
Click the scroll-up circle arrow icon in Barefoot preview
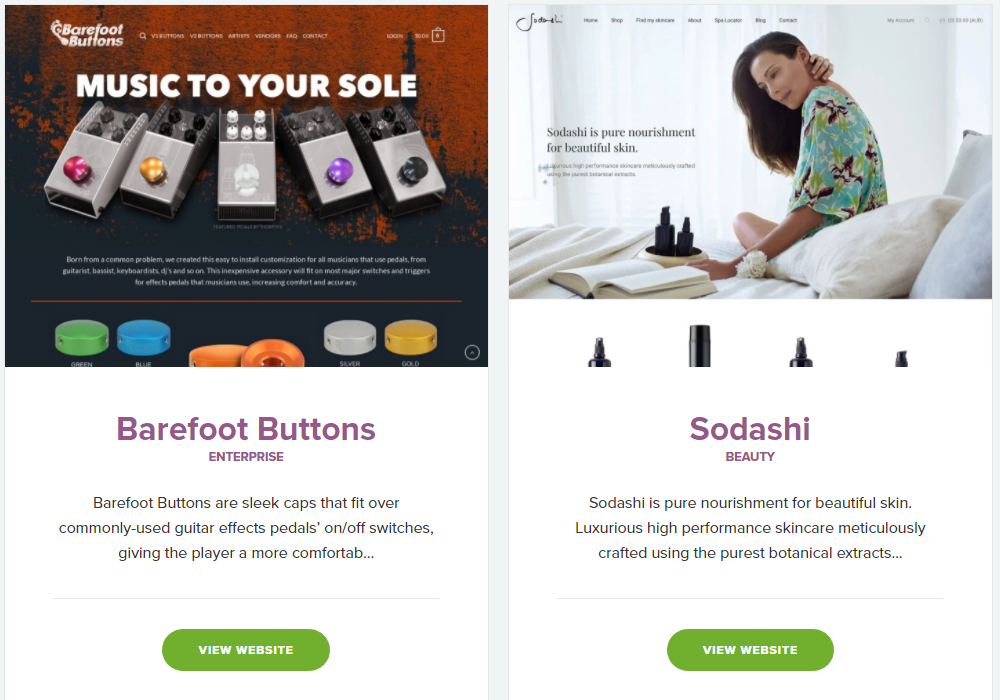472,353
